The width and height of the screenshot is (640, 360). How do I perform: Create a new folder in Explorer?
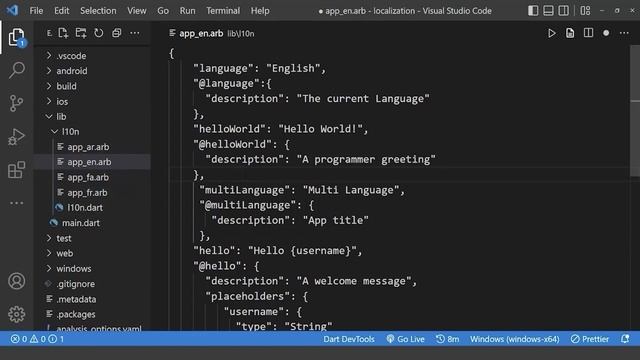click(81, 33)
